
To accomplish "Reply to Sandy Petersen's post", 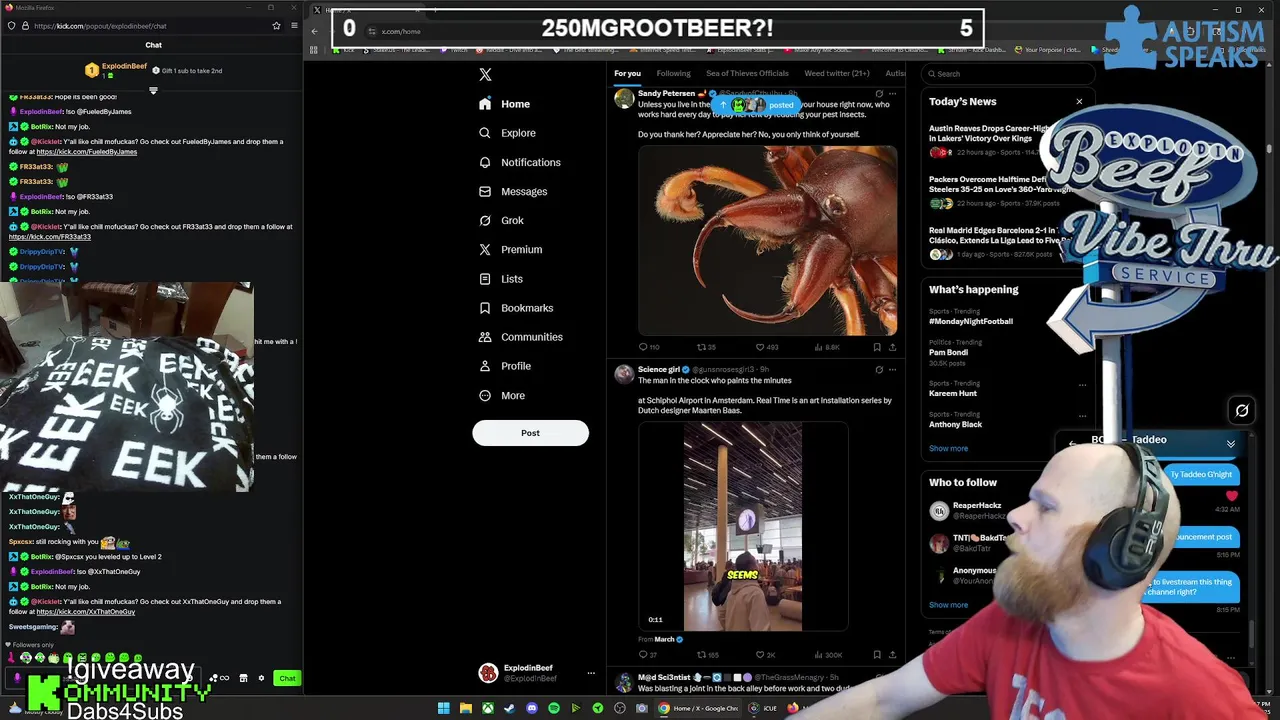I will (648, 347).
